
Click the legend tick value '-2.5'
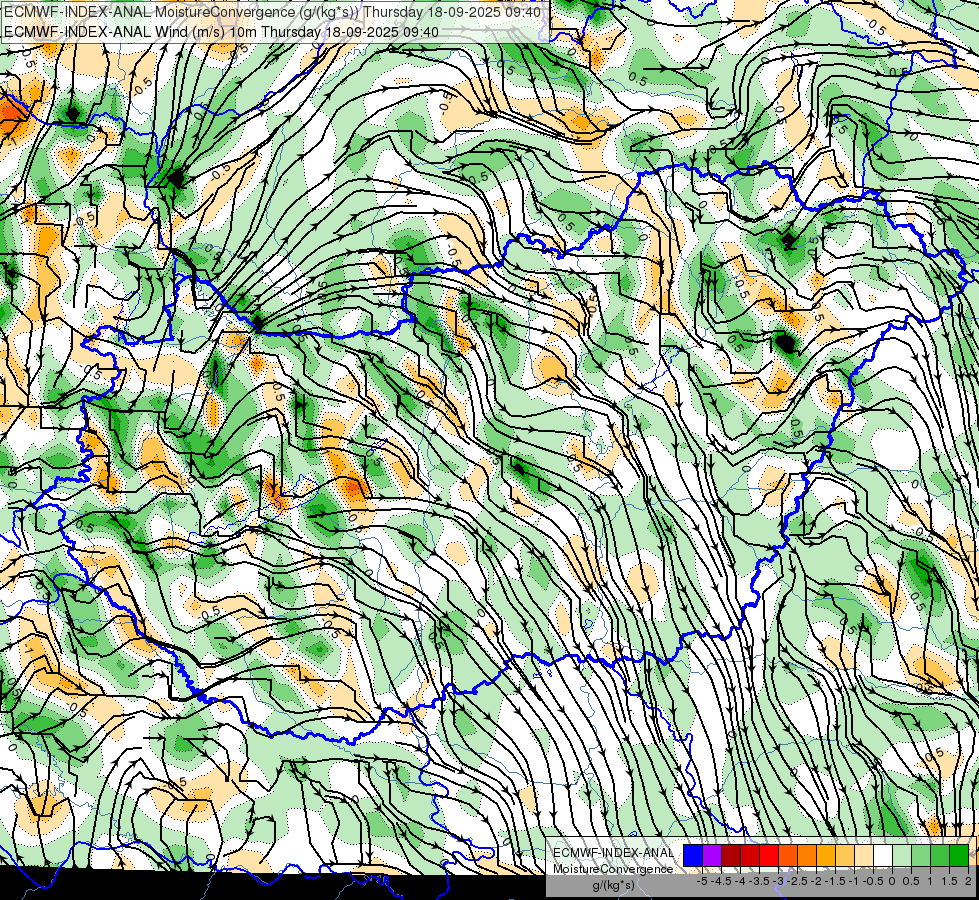tap(798, 881)
